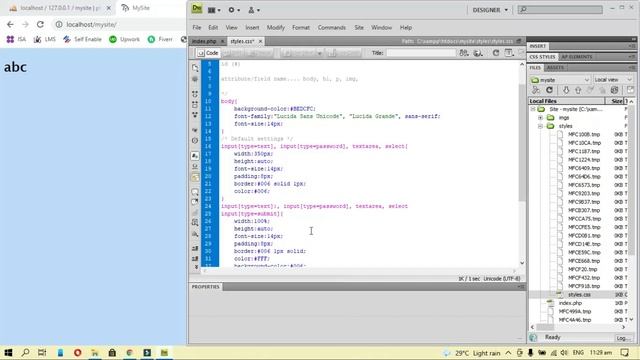Open the INSERT panel tab

click(x=538, y=46)
